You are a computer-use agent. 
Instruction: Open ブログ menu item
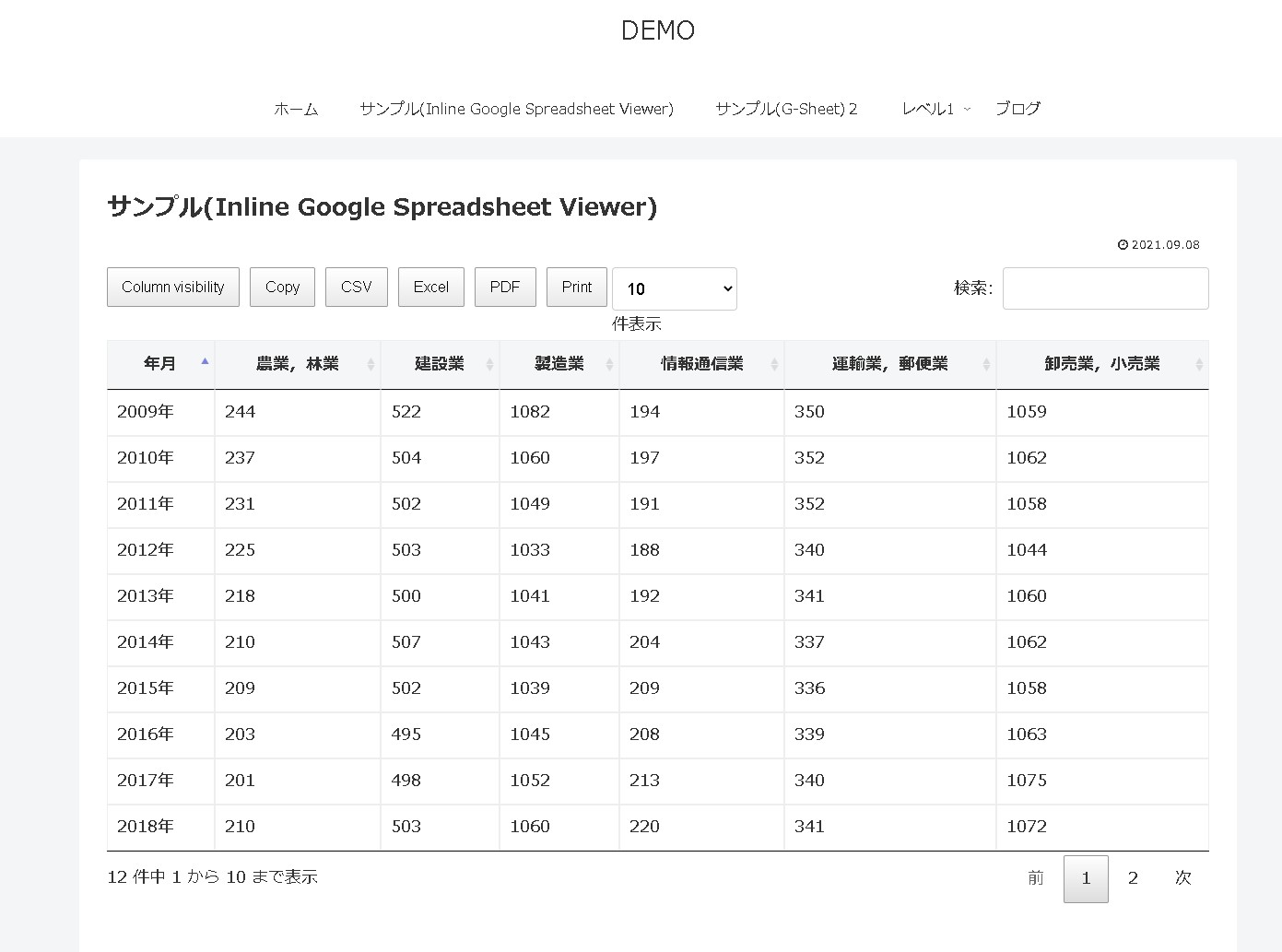tap(1017, 109)
